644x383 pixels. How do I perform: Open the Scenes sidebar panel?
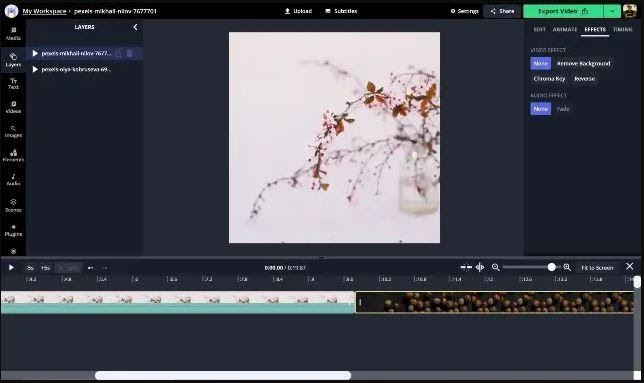[x=13, y=205]
